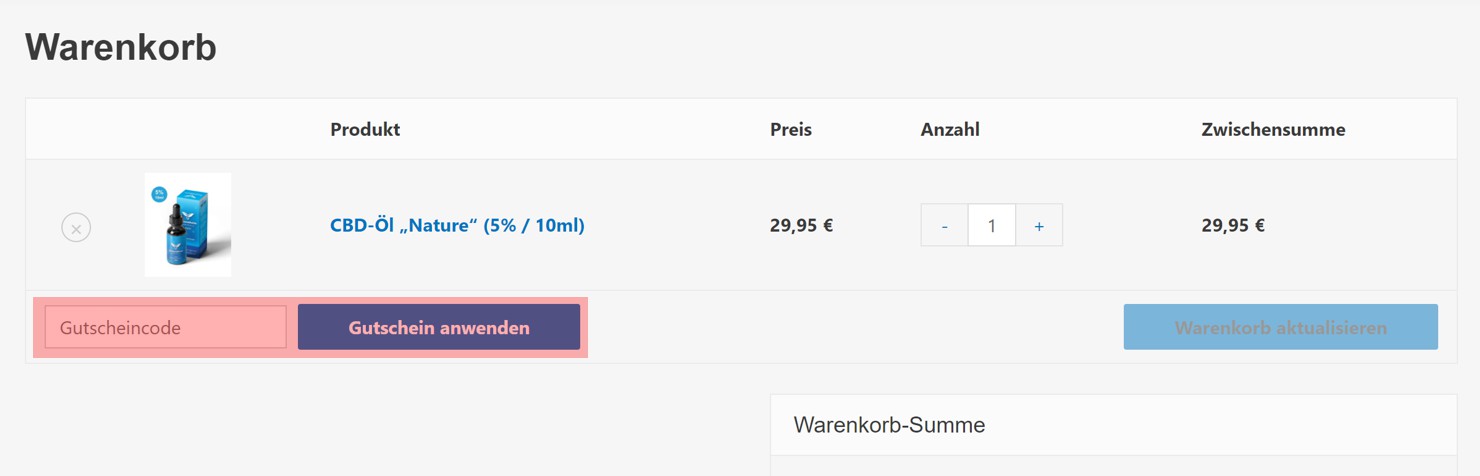Image resolution: width=1480 pixels, height=476 pixels.
Task: Increase quantity with the plus button
Action: [x=1039, y=226]
